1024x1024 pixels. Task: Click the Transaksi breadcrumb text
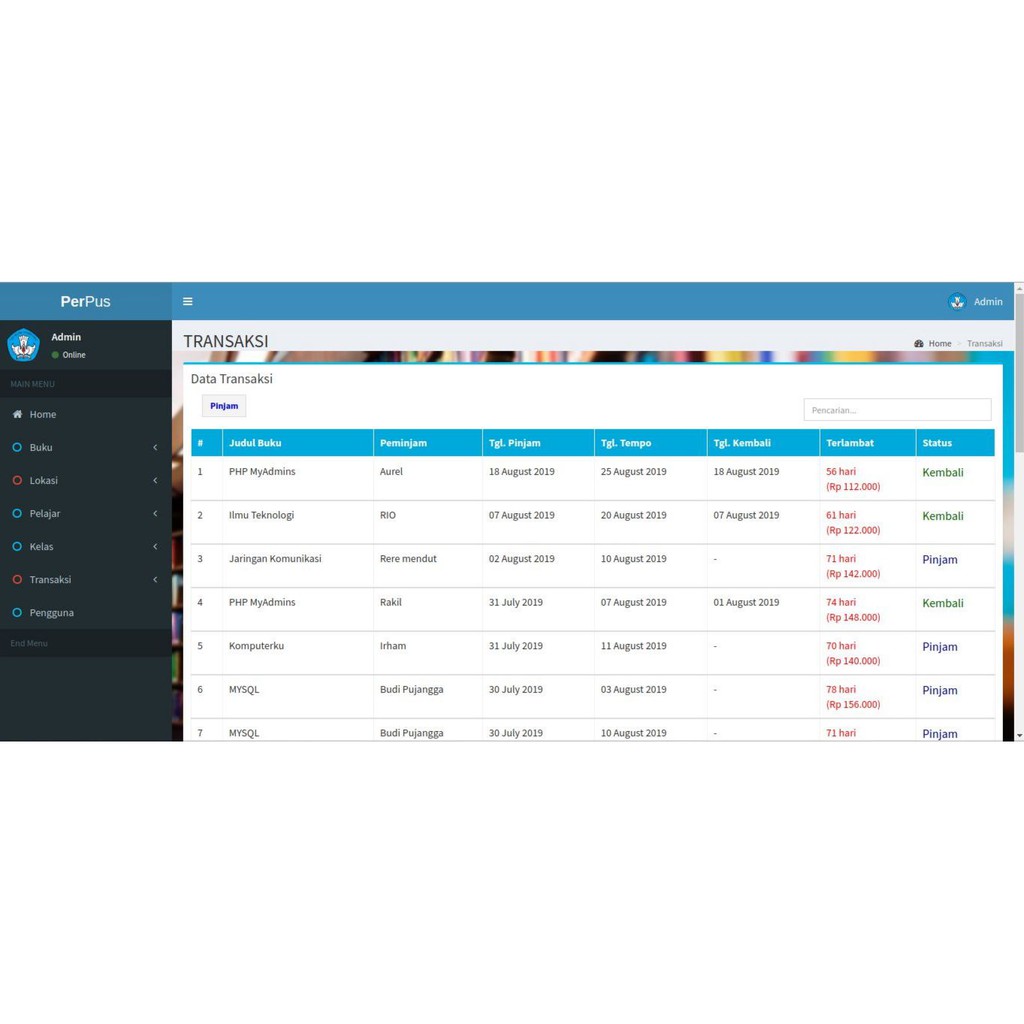click(x=984, y=344)
